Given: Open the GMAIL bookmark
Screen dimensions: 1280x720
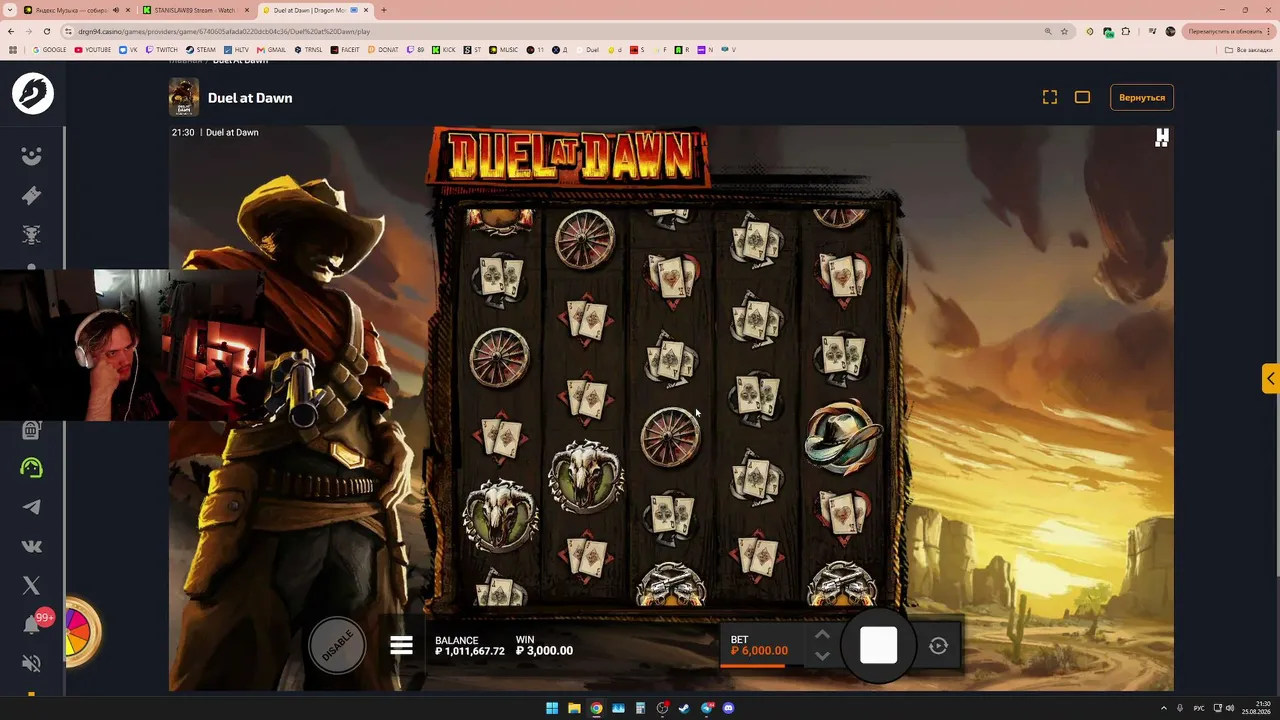Looking at the screenshot, I should click(x=272, y=49).
